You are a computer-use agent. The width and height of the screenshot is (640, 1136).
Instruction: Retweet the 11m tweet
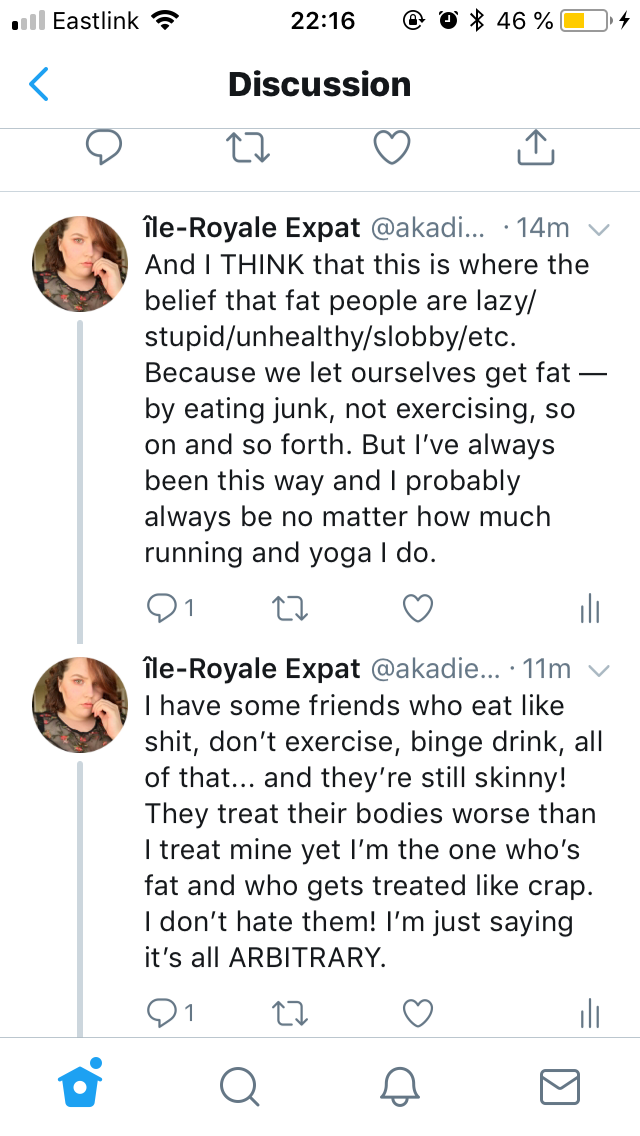(x=290, y=1012)
